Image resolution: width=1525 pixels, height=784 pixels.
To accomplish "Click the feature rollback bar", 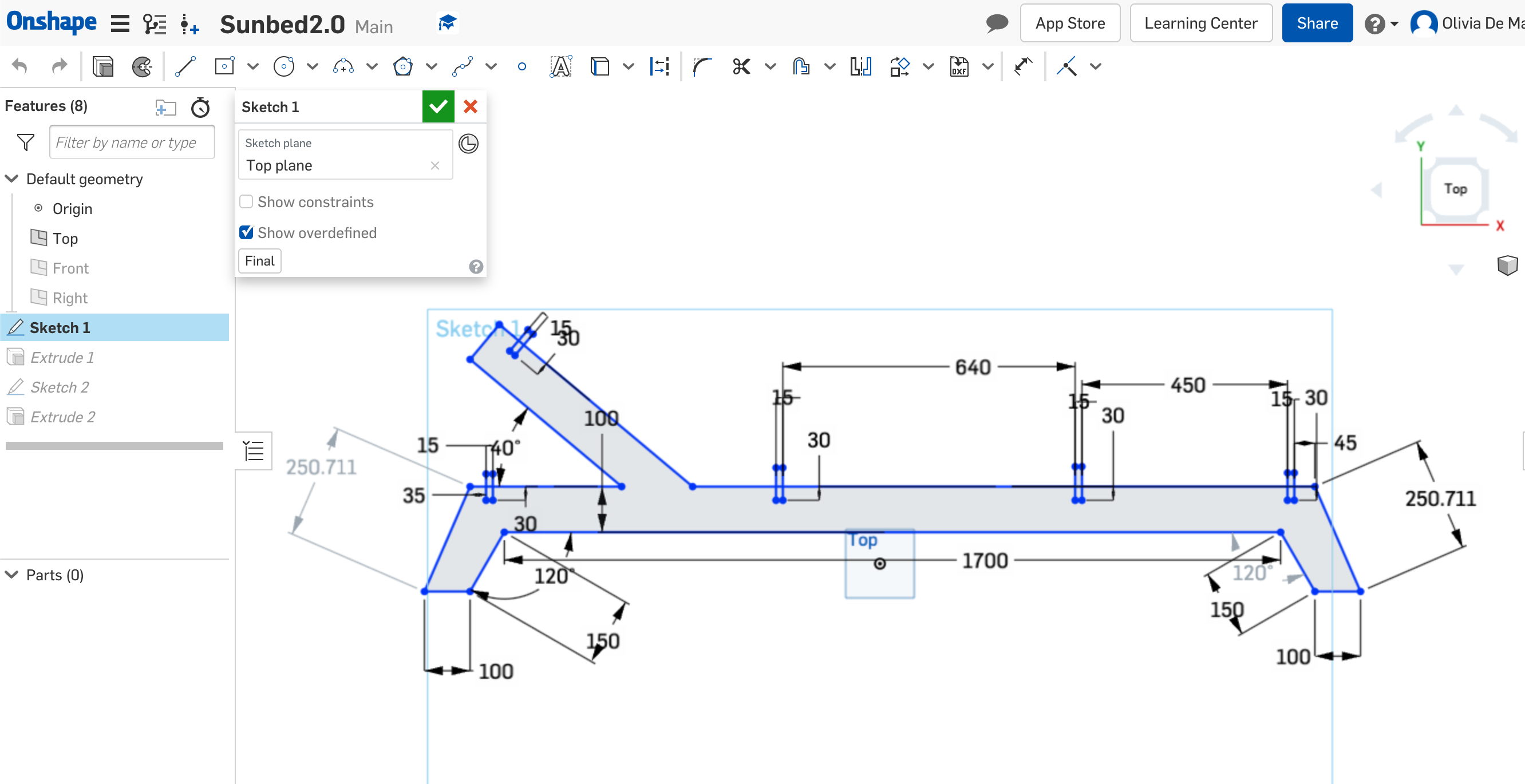I will pos(114,446).
